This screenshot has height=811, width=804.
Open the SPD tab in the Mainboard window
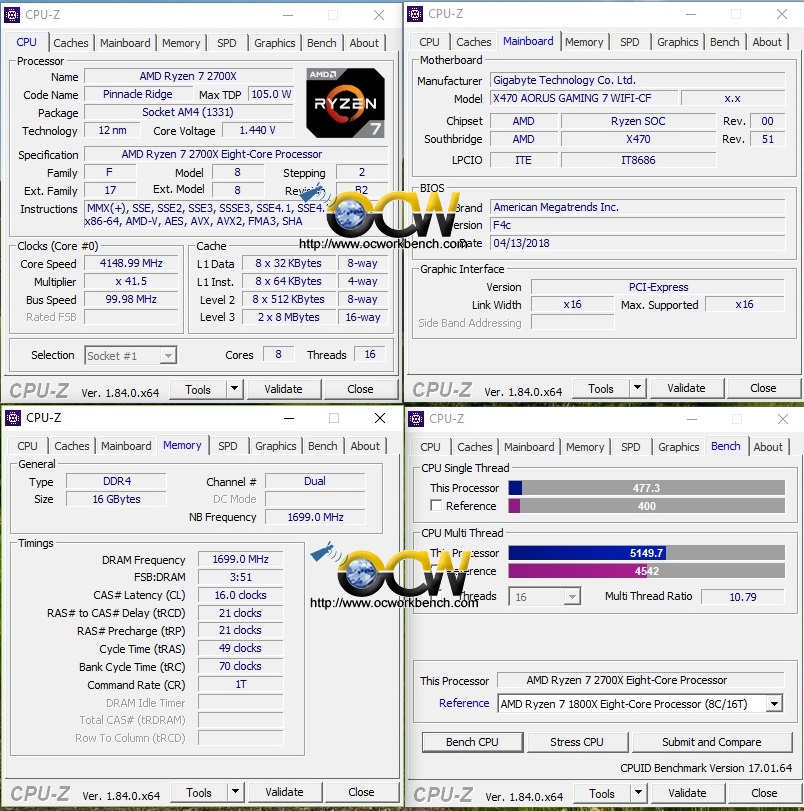(630, 42)
